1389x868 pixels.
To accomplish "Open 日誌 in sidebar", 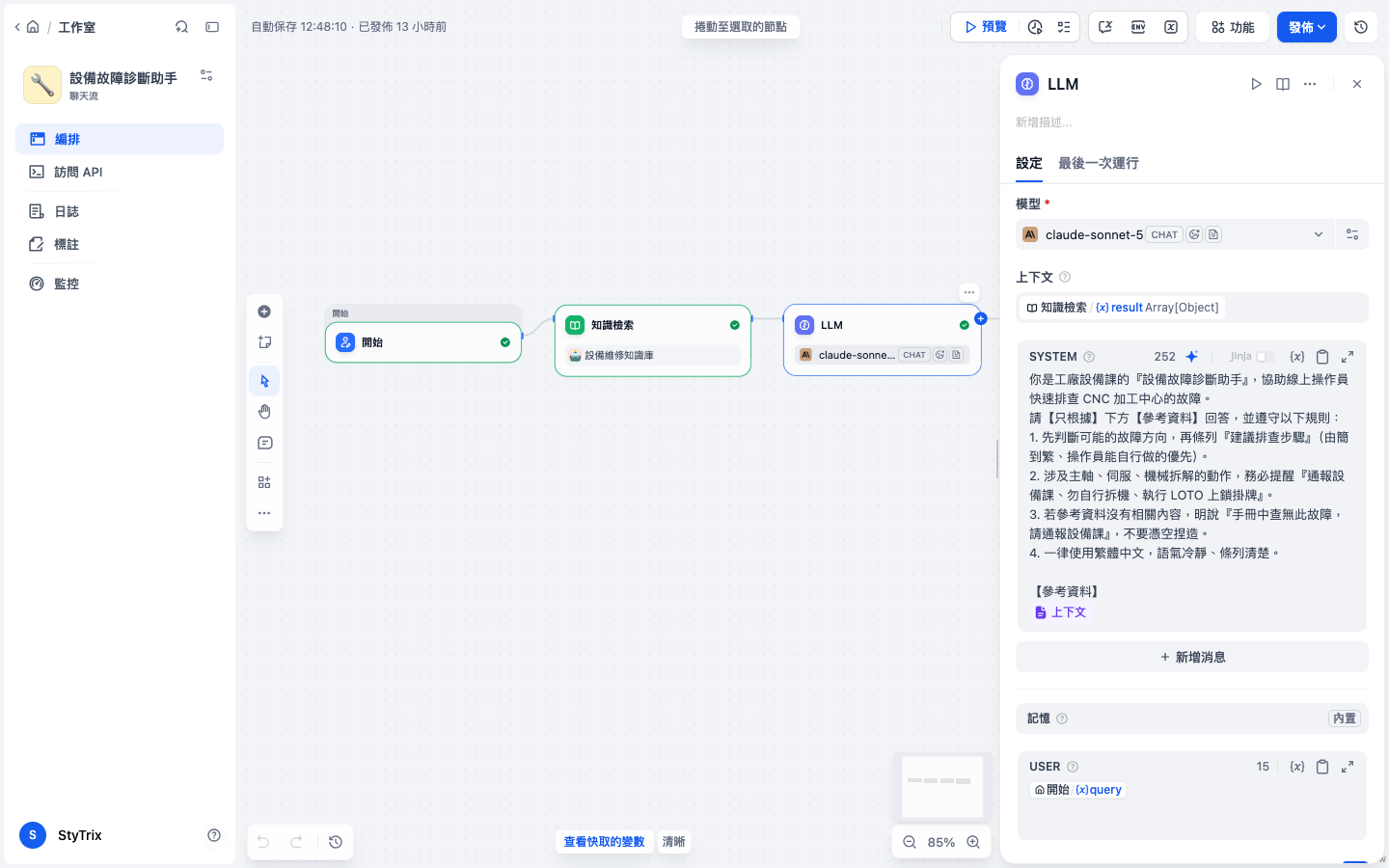I will point(120,211).
